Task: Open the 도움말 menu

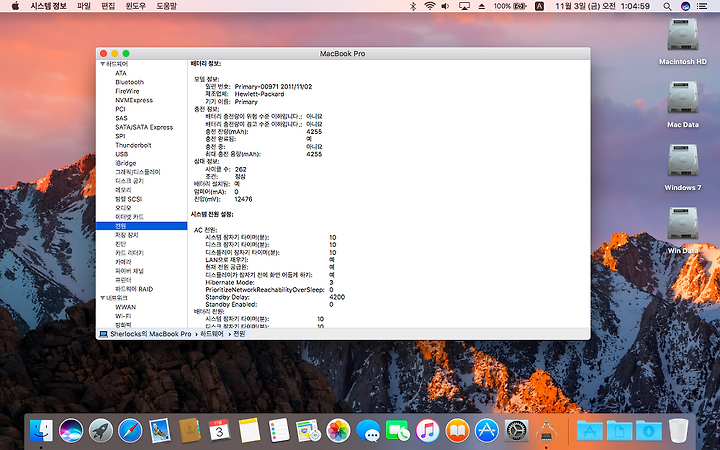Action: (x=166, y=6)
